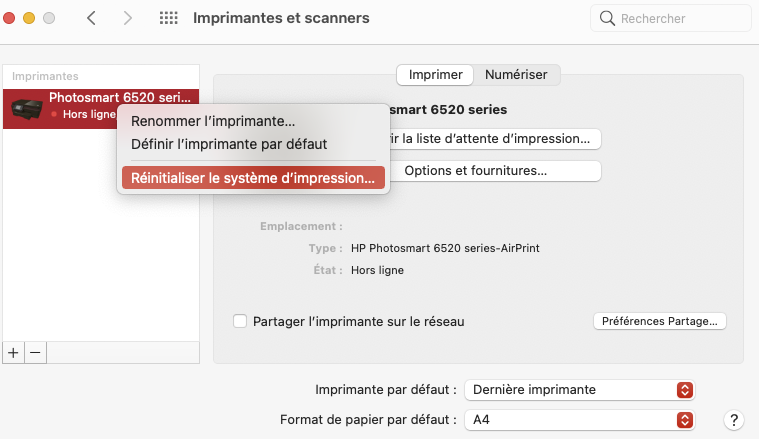Click the print queue list button

pyautogui.click(x=494, y=138)
